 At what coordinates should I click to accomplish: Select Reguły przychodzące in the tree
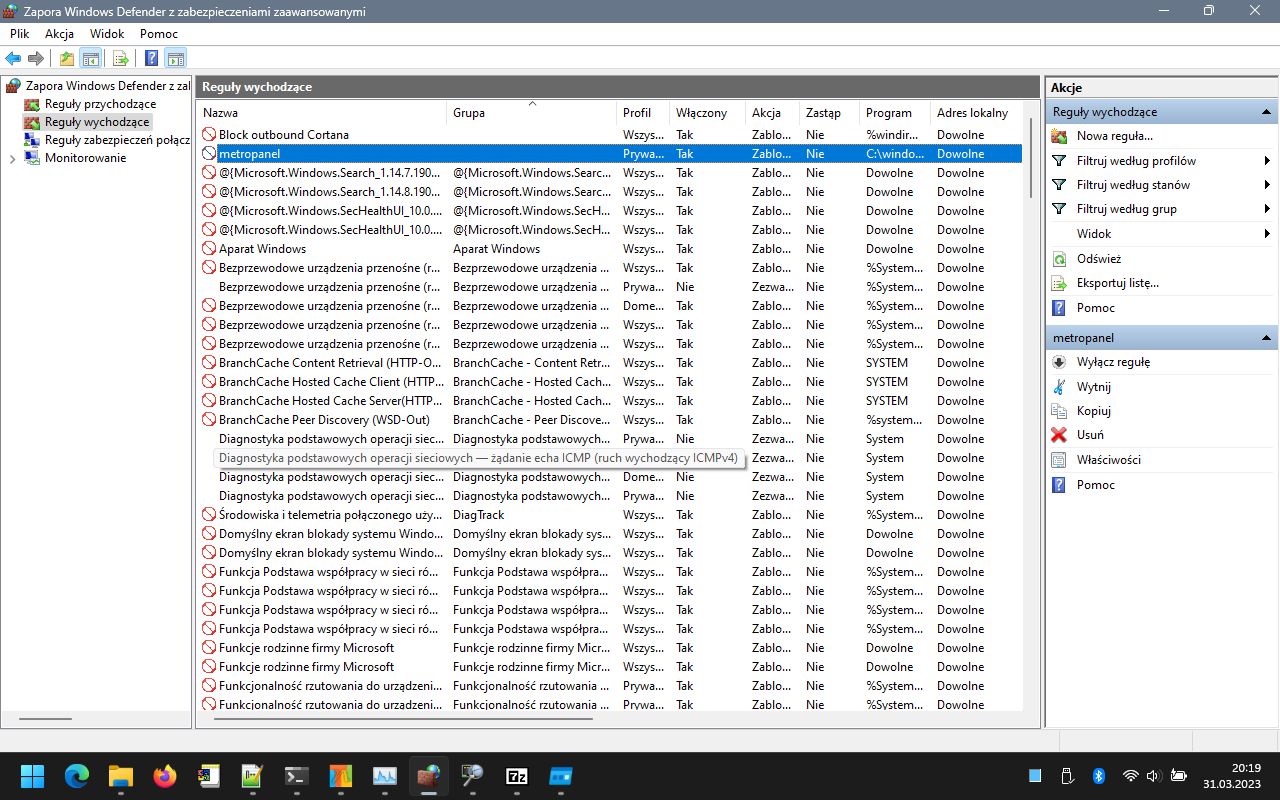point(100,104)
